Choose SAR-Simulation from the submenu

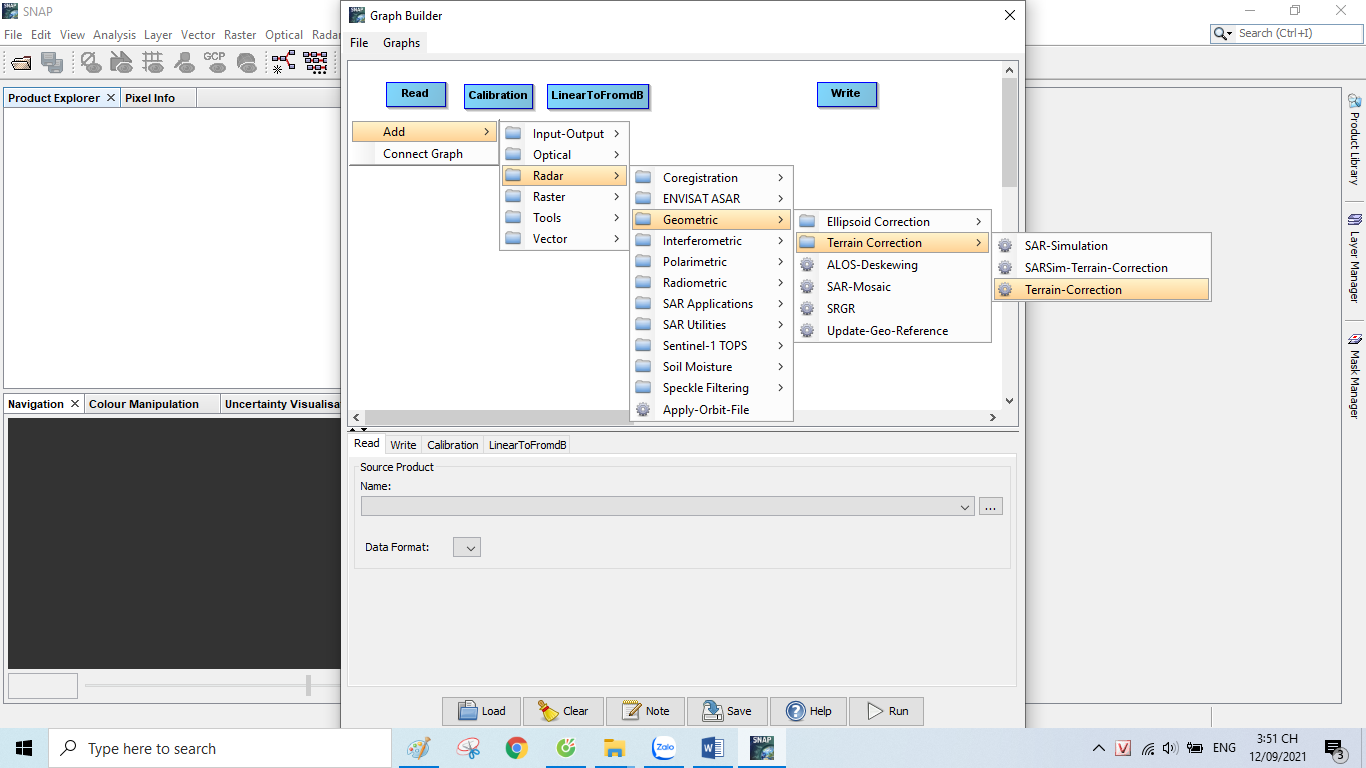(1102, 246)
